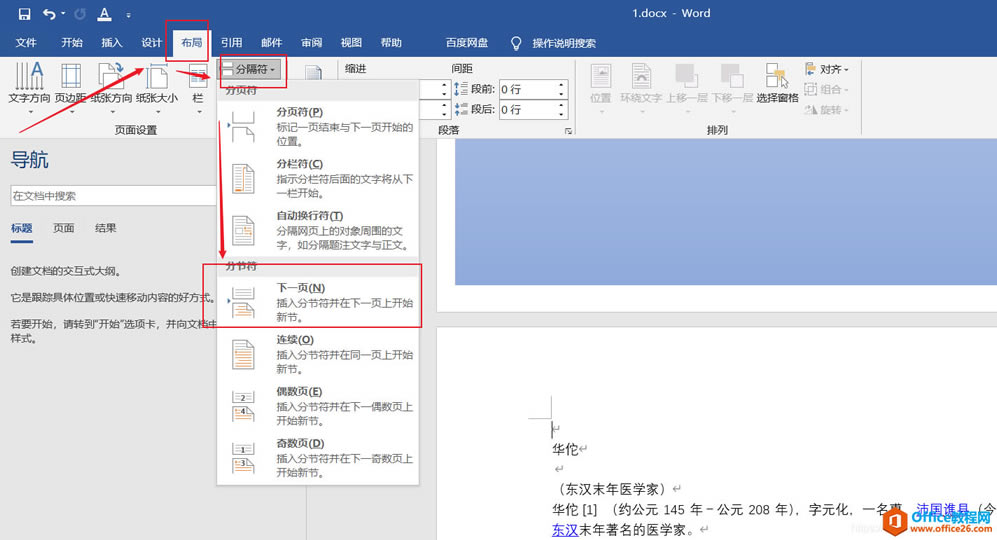Choose 分栏符(C) column break option
Screen dimensions: 997x540
coord(318,178)
